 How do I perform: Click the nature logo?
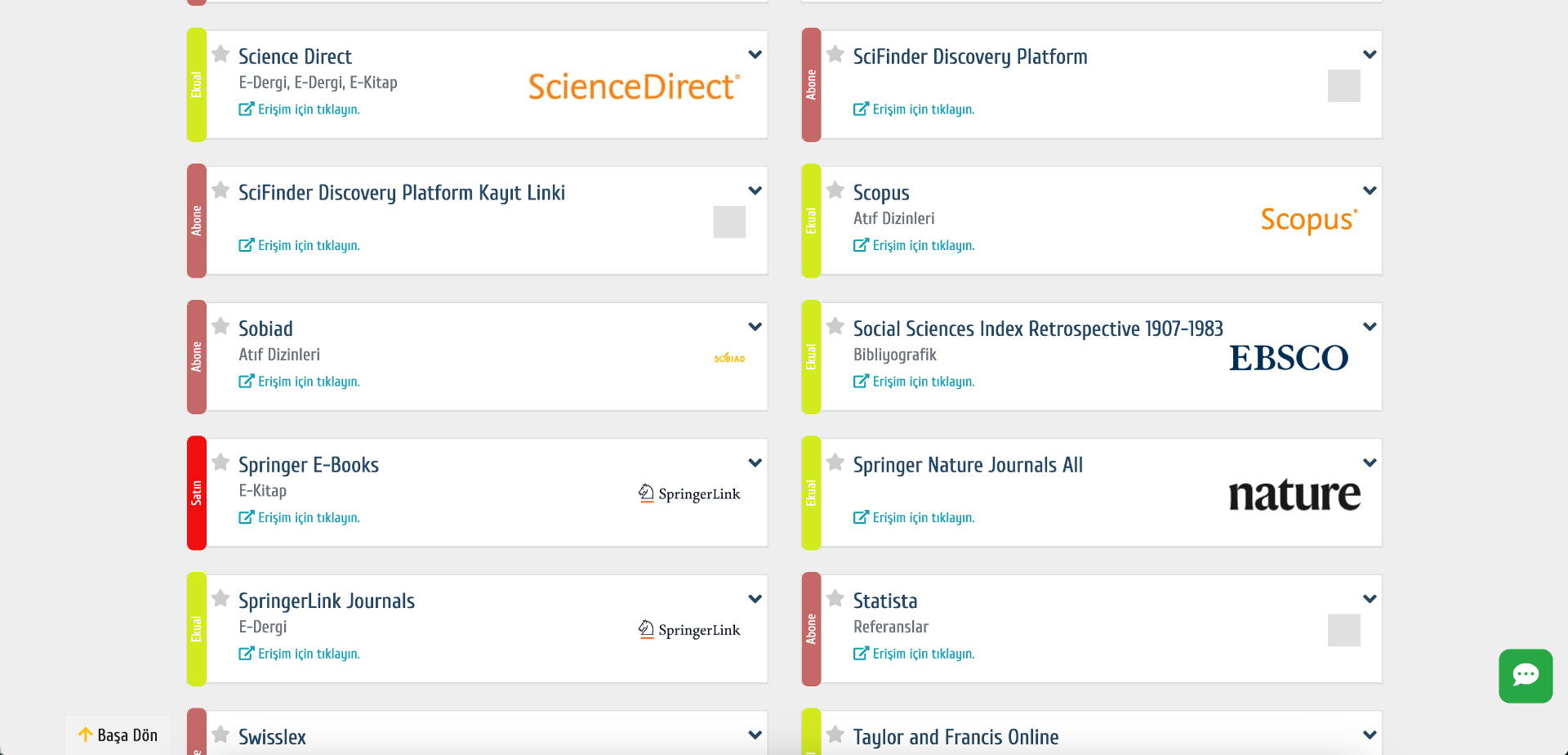[x=1294, y=494]
